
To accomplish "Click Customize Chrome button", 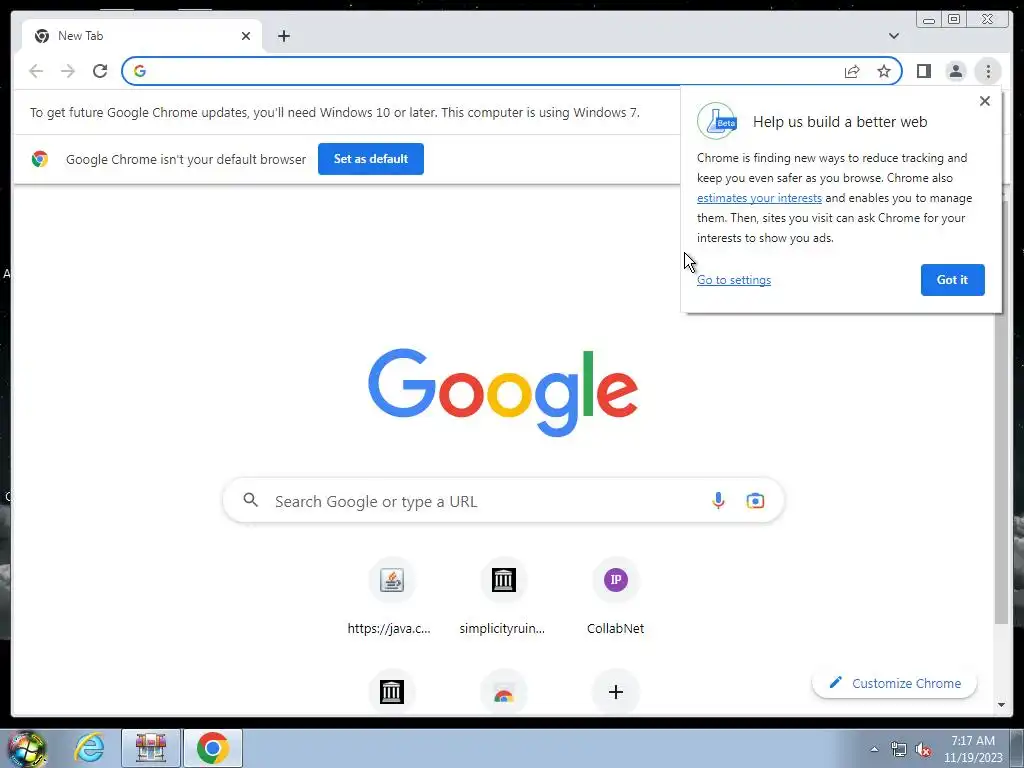I will (894, 683).
